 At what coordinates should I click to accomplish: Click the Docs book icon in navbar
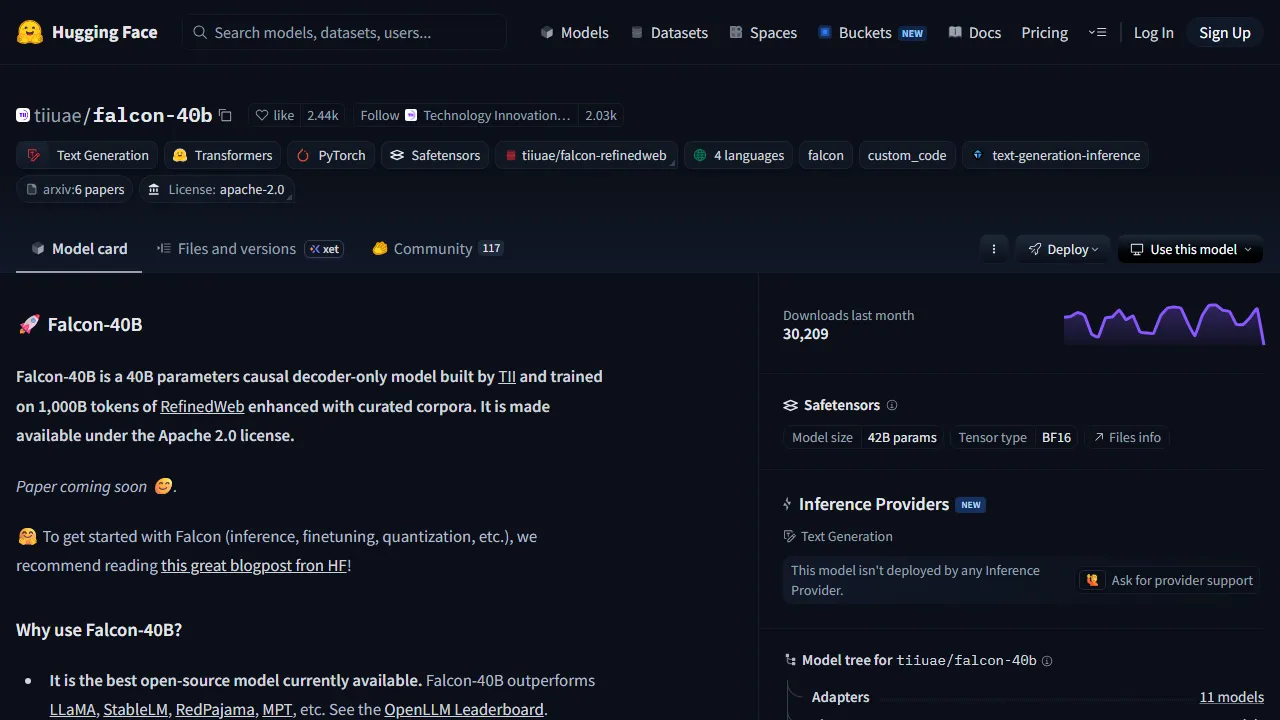point(955,32)
